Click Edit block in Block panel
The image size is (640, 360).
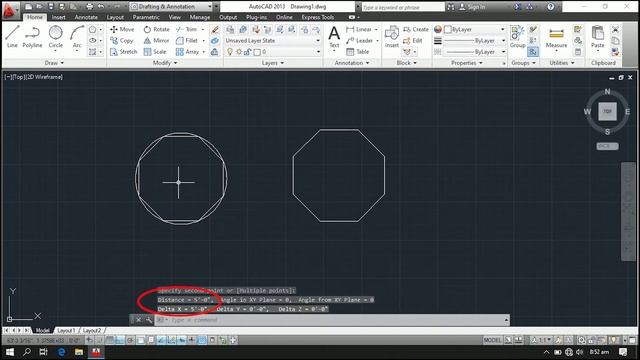point(412,40)
